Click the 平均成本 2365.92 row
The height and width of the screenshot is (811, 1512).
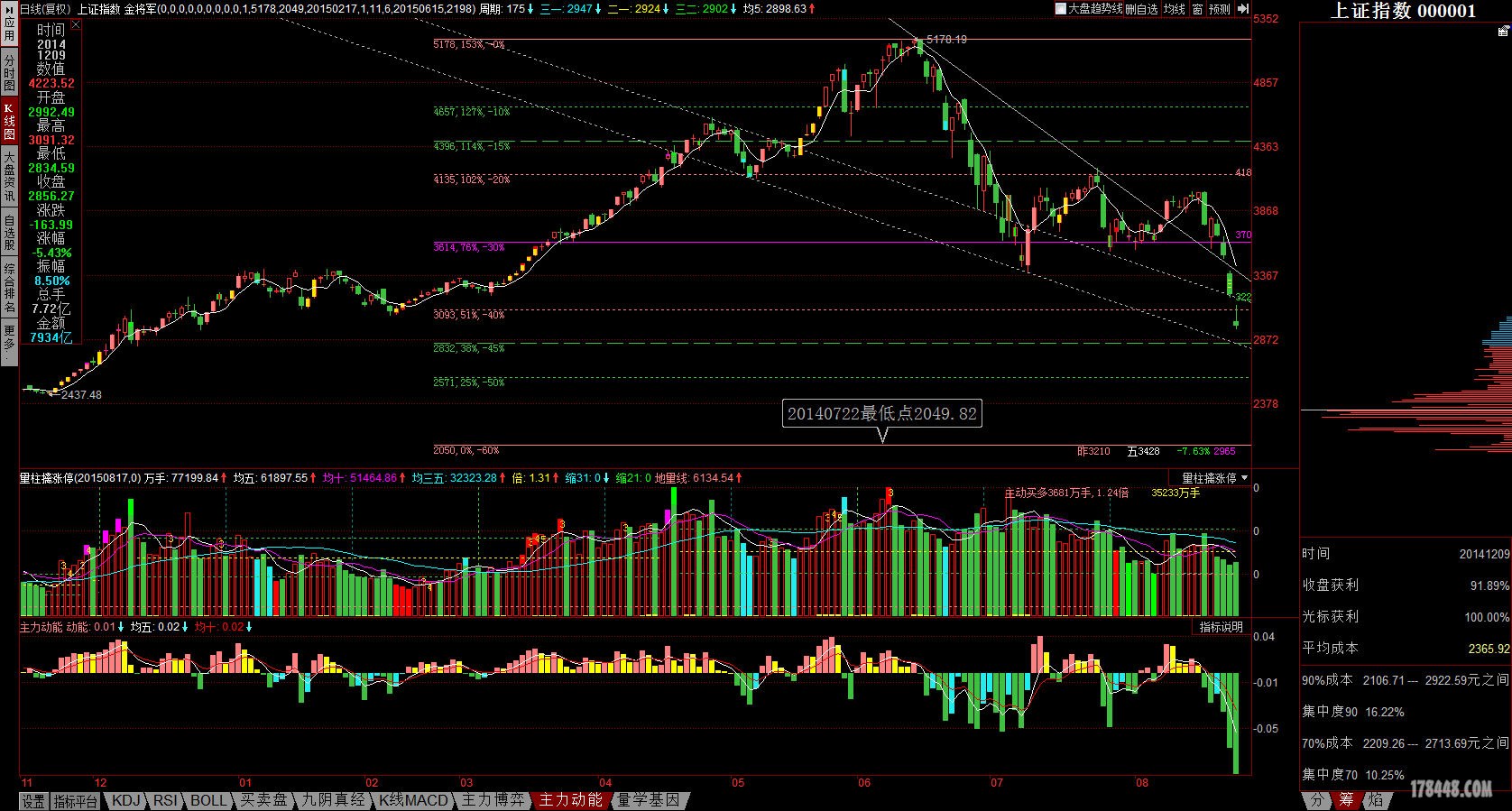[1406, 648]
